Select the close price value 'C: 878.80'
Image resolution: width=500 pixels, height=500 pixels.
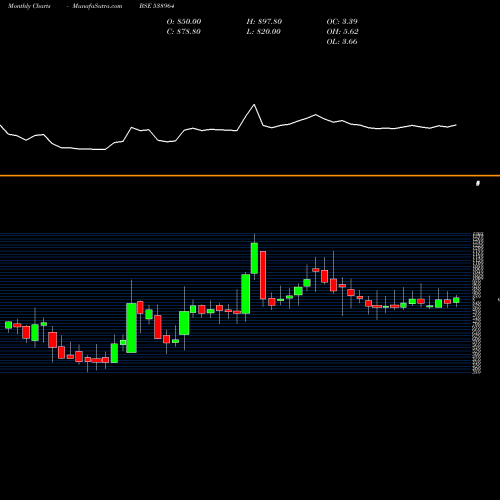point(184,32)
